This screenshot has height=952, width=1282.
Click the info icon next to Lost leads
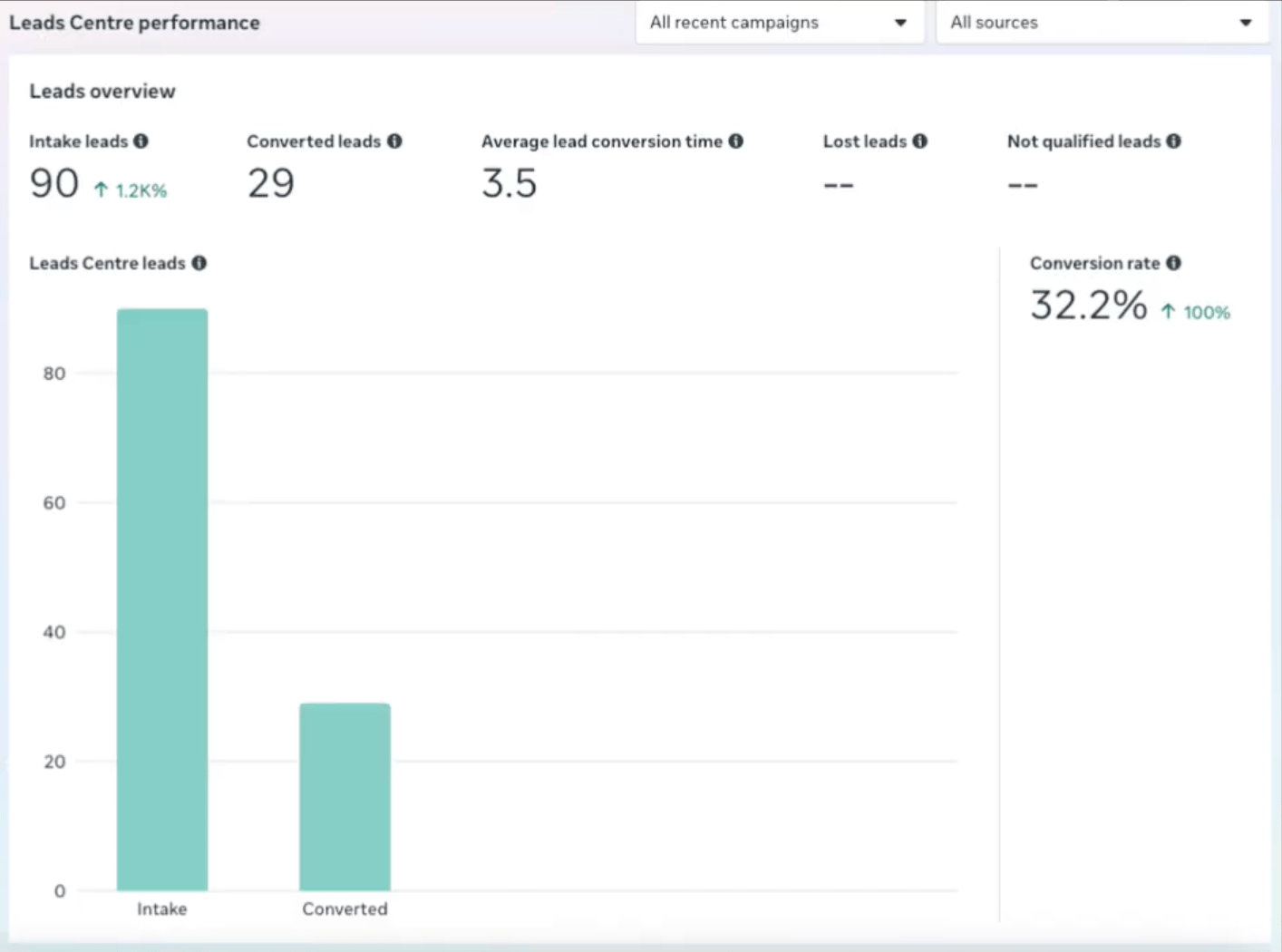tap(920, 141)
